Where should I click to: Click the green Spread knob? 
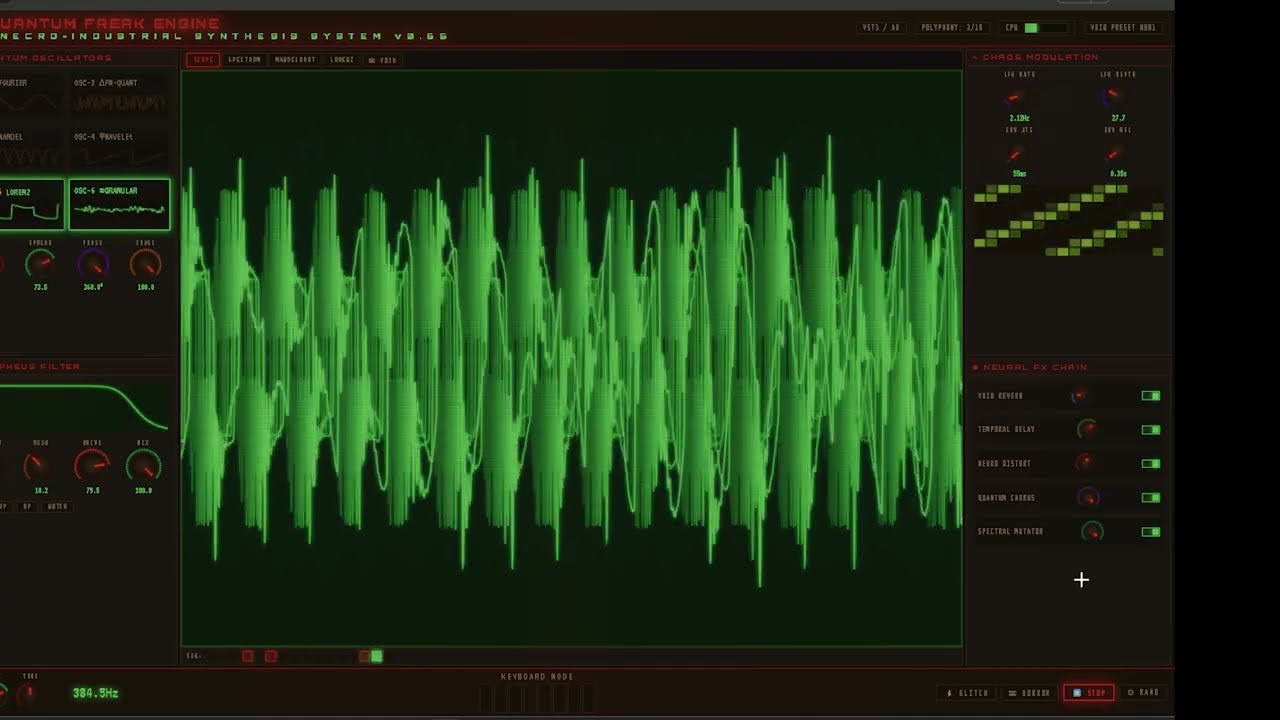tap(40, 264)
